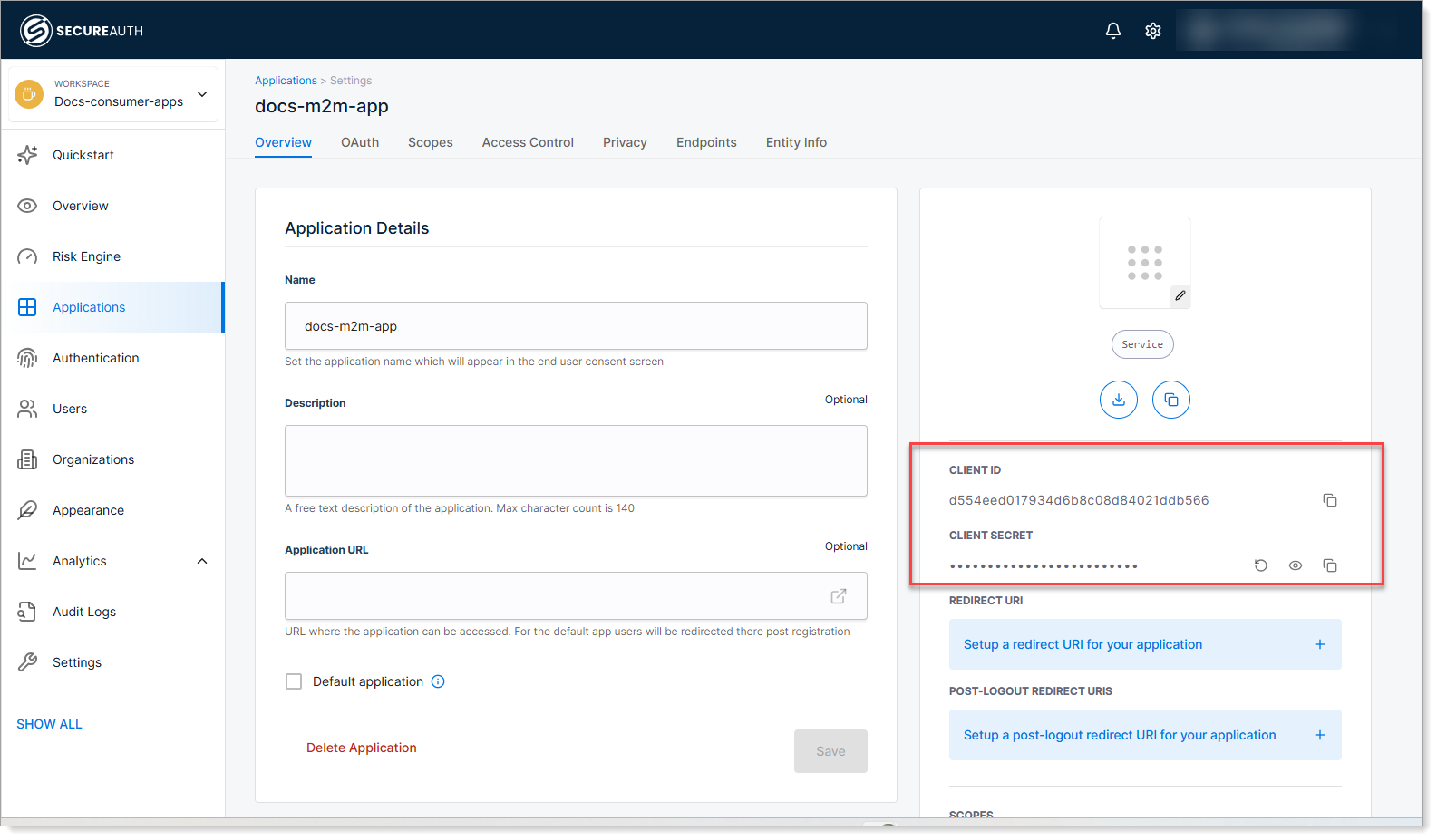Click the Risk Engine gauge icon
The image size is (1437, 840).
click(27, 256)
